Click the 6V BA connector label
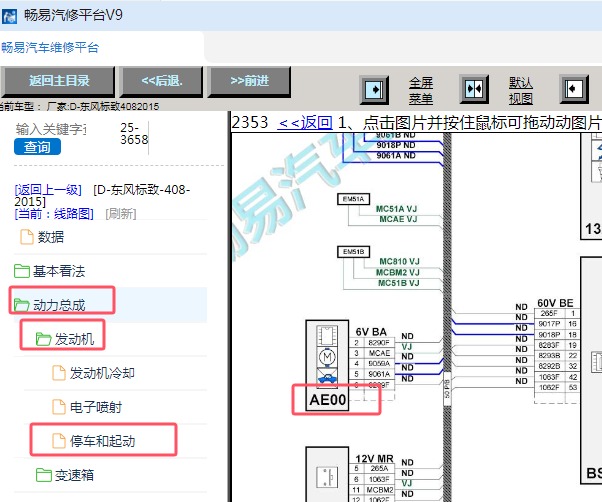 pyautogui.click(x=371, y=332)
